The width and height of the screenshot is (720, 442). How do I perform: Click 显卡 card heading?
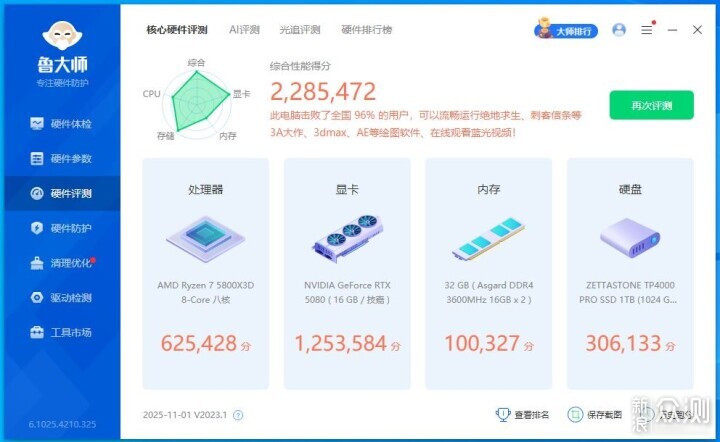(347, 189)
